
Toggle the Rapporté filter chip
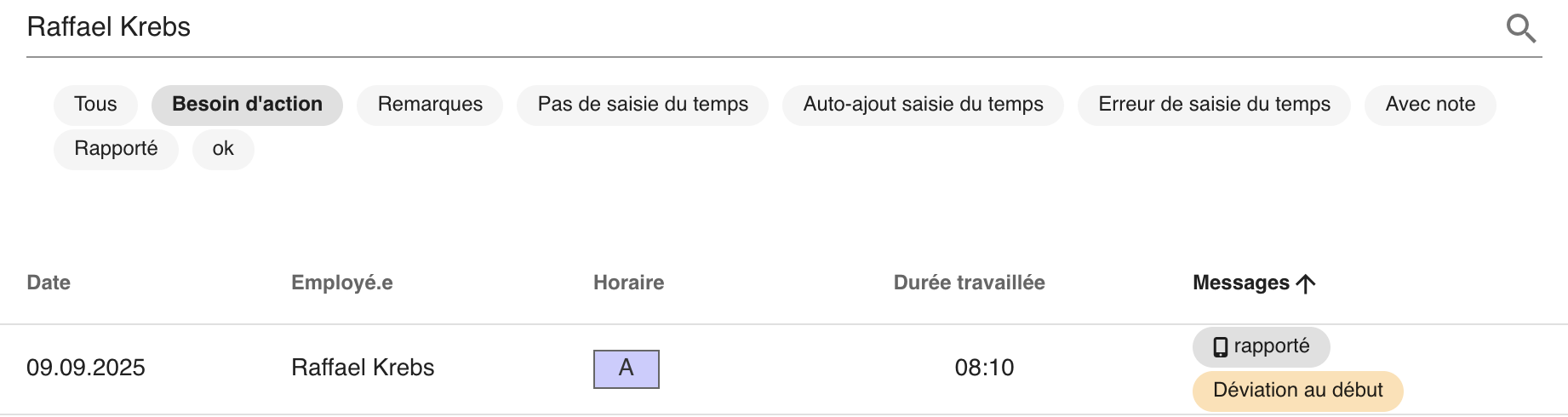click(116, 149)
